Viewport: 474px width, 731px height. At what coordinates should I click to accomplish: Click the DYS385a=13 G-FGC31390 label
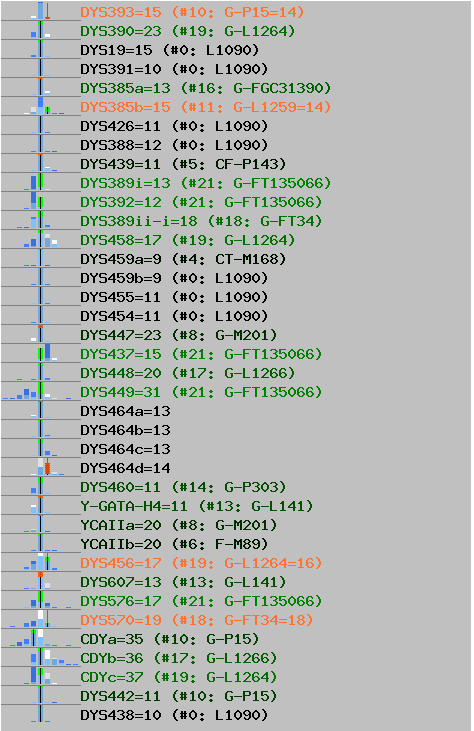tap(206, 88)
